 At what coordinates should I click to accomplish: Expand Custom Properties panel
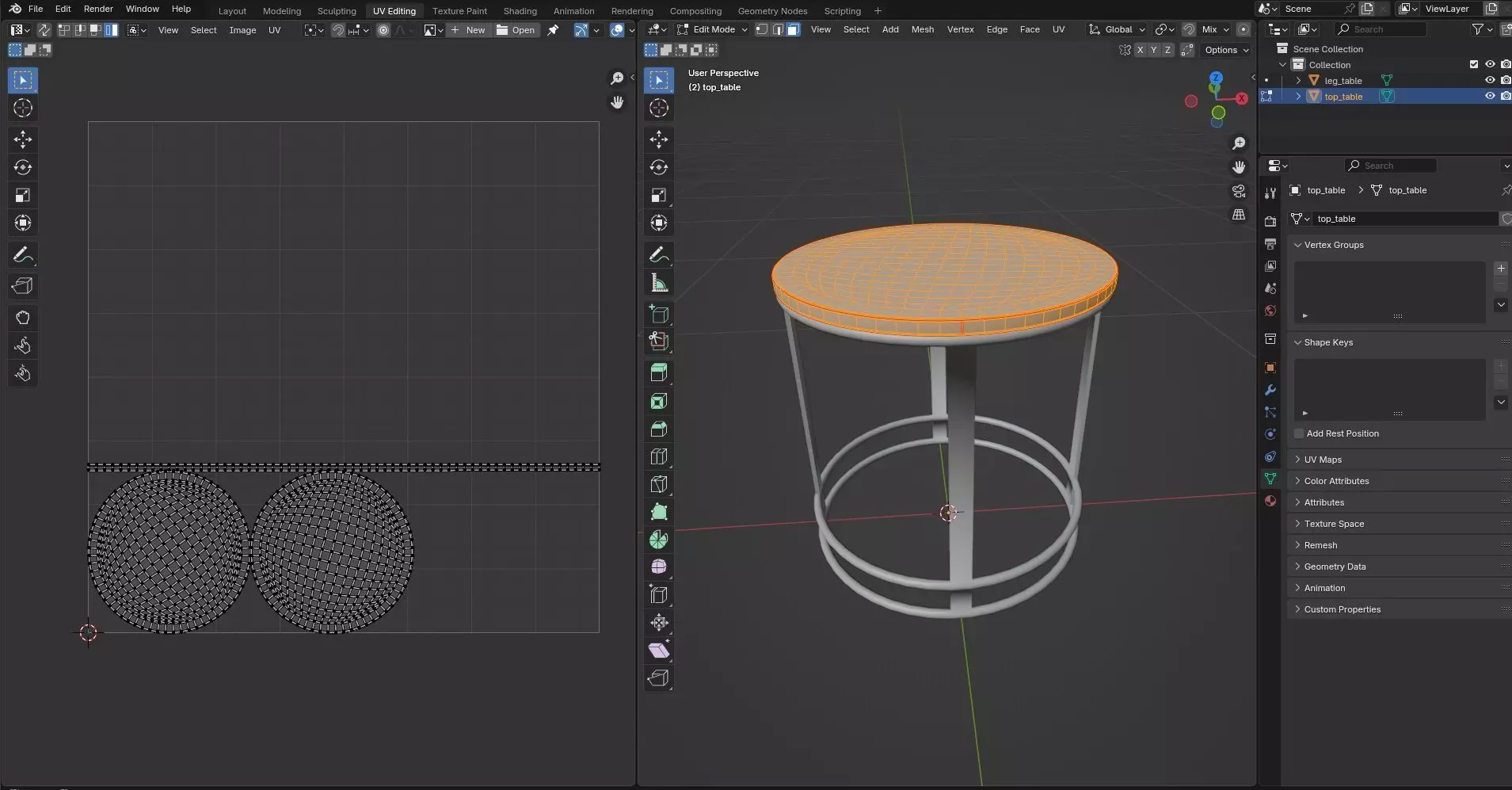(x=1398, y=609)
